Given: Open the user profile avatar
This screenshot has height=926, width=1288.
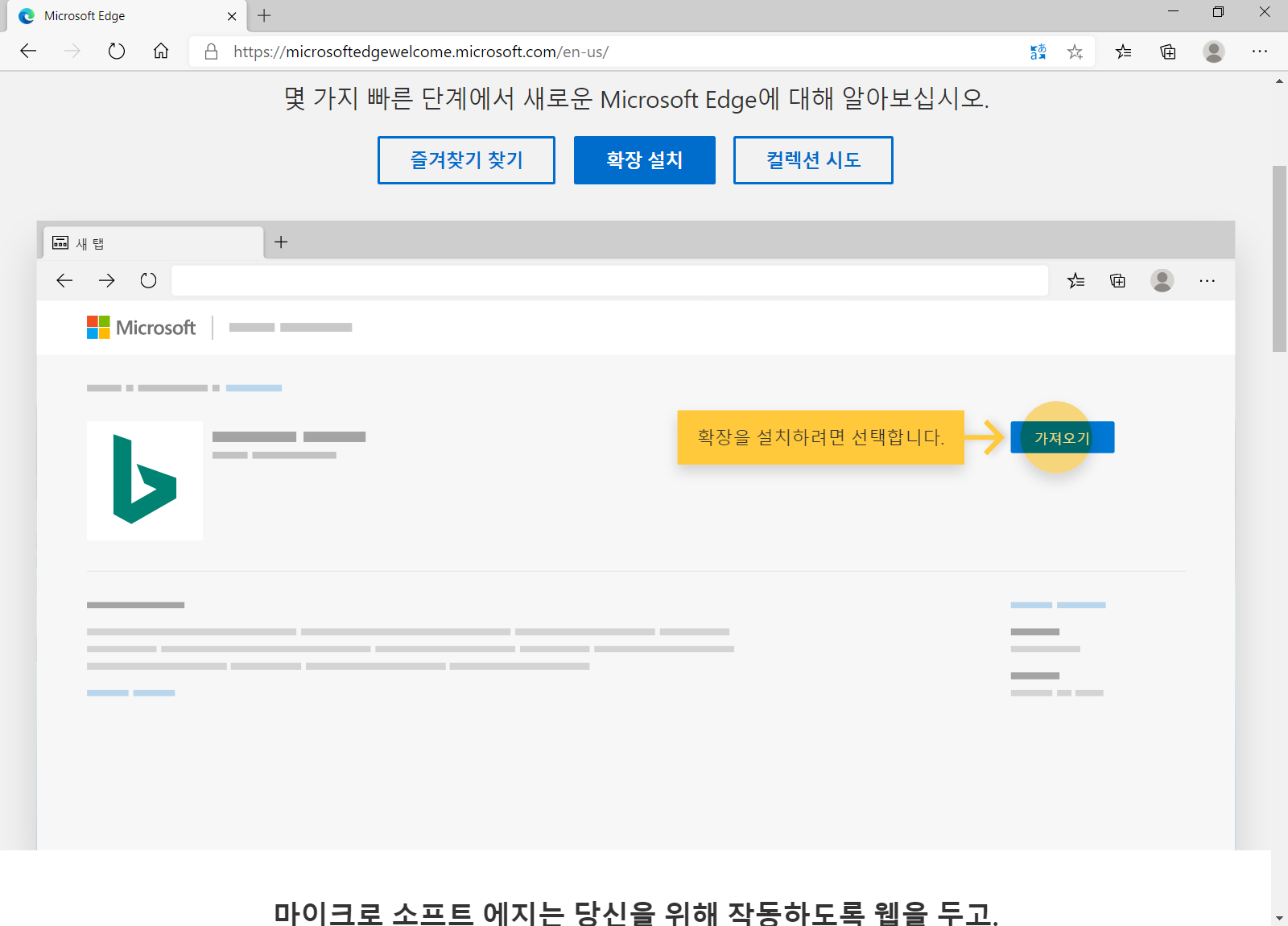Looking at the screenshot, I should click(1214, 52).
